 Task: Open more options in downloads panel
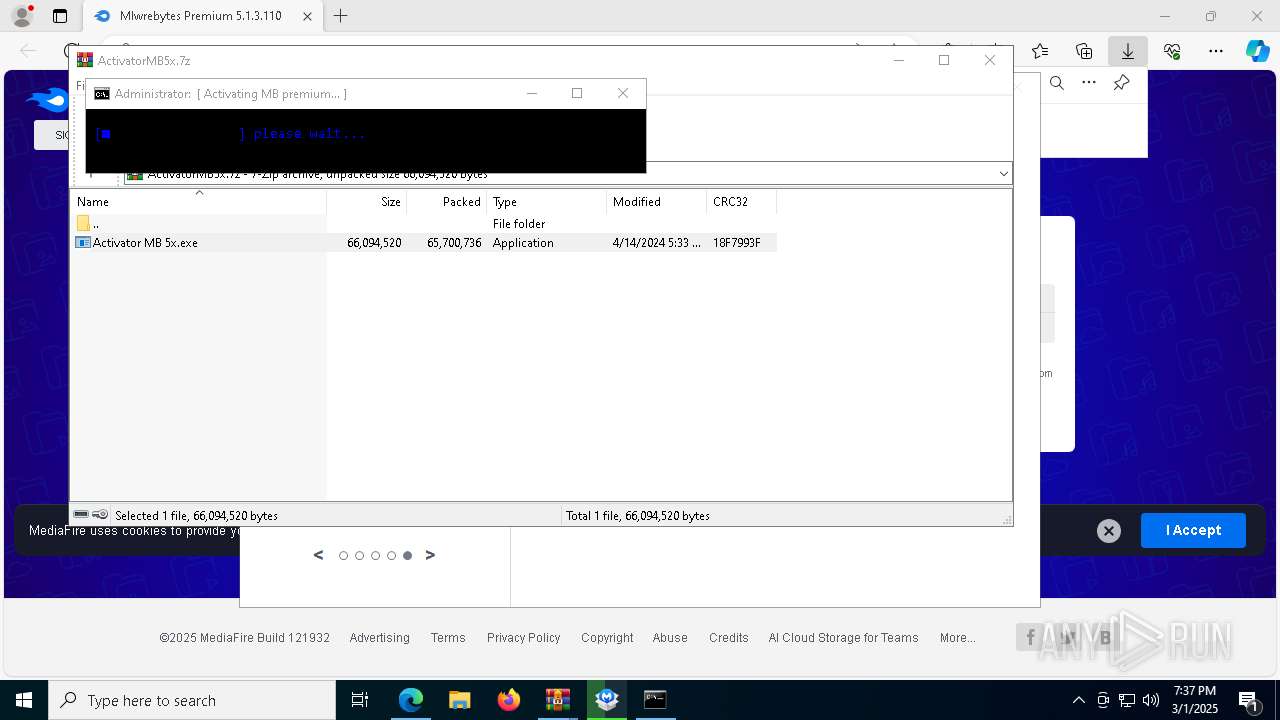pos(1089,83)
